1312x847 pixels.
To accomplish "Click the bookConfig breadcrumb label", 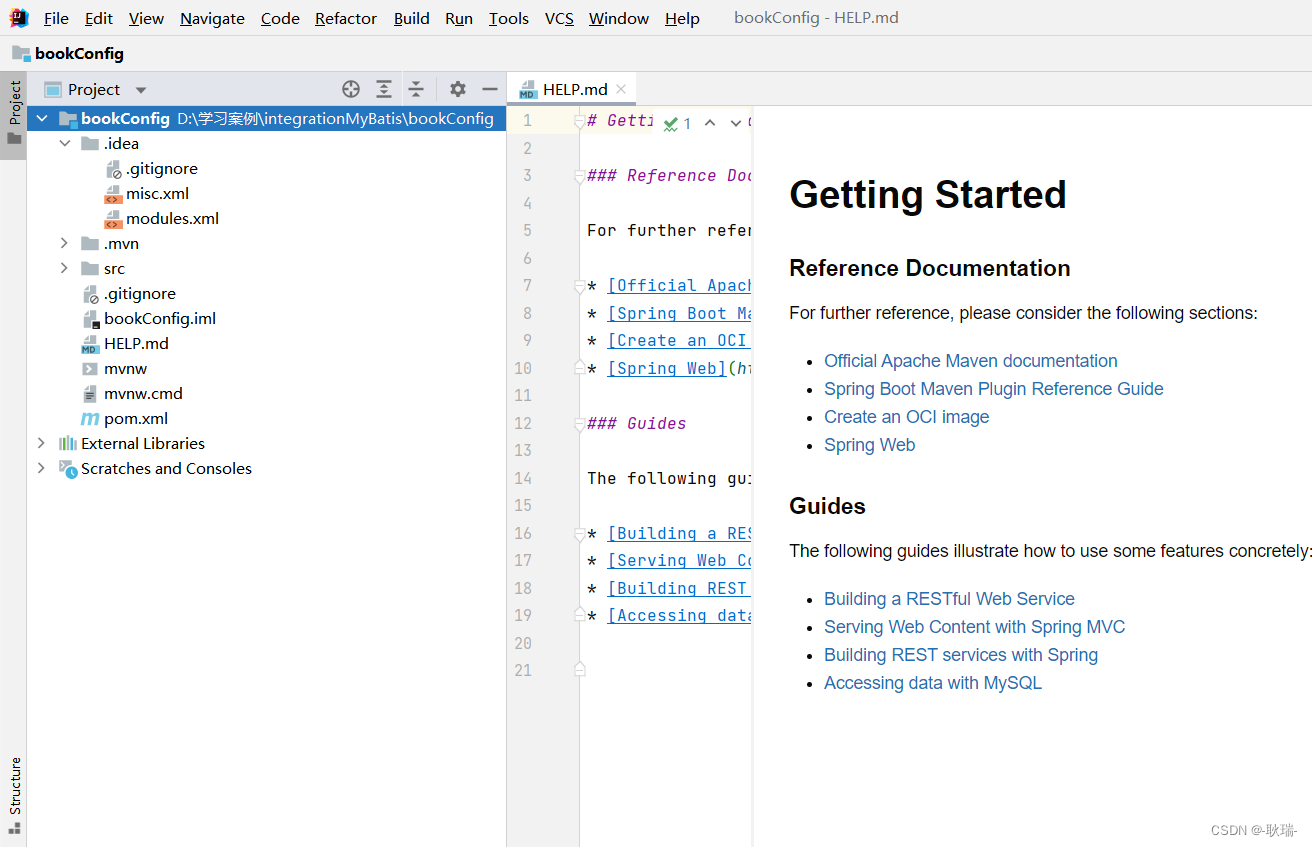I will click(x=79, y=53).
